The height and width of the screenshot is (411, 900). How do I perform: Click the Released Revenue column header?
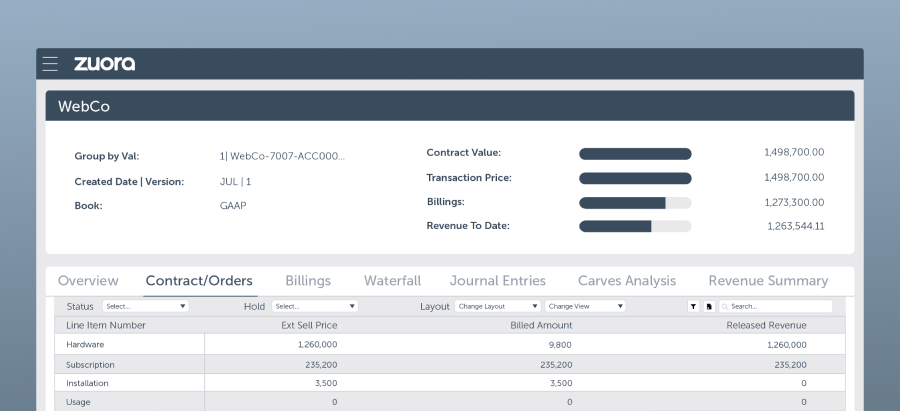(x=766, y=325)
